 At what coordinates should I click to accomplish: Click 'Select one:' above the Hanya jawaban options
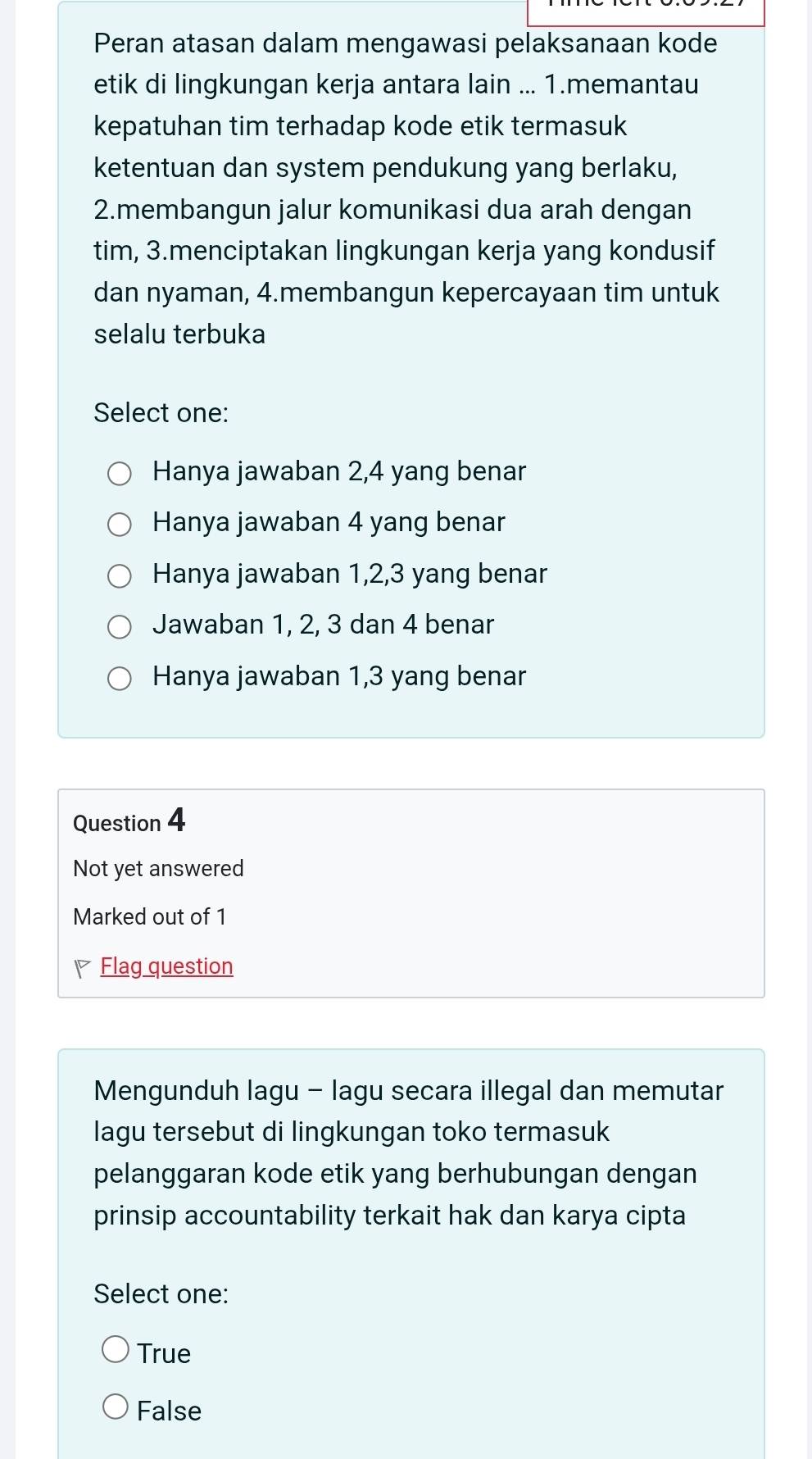pyautogui.click(x=161, y=413)
